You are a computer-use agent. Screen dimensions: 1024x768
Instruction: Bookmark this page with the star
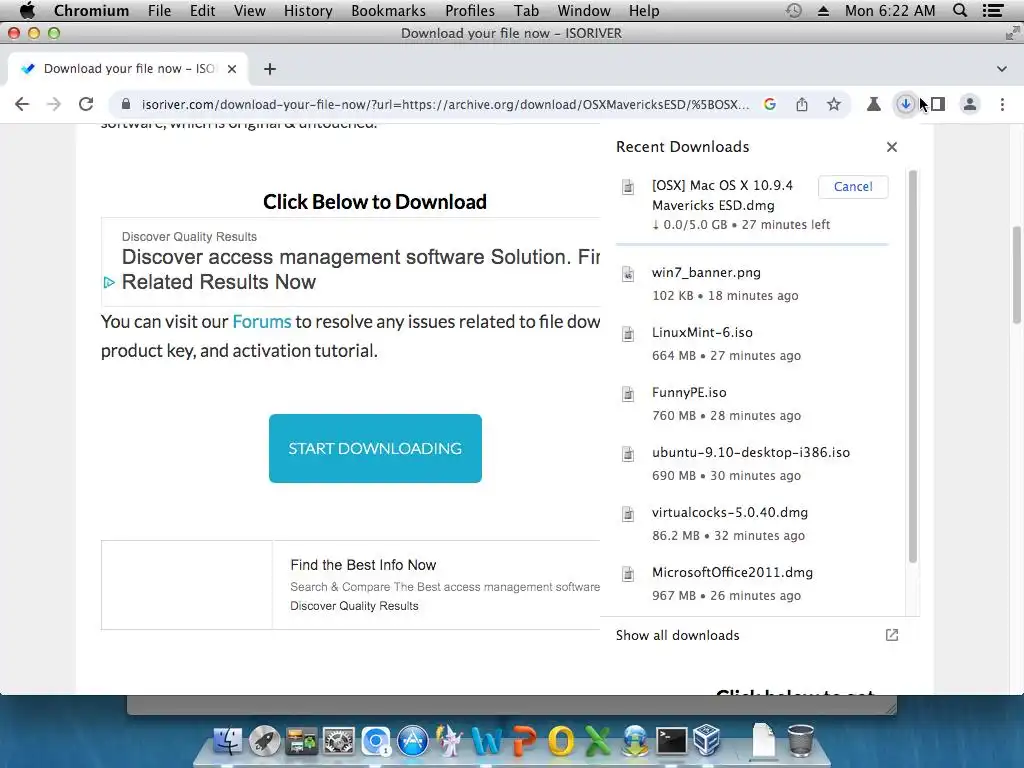click(834, 104)
